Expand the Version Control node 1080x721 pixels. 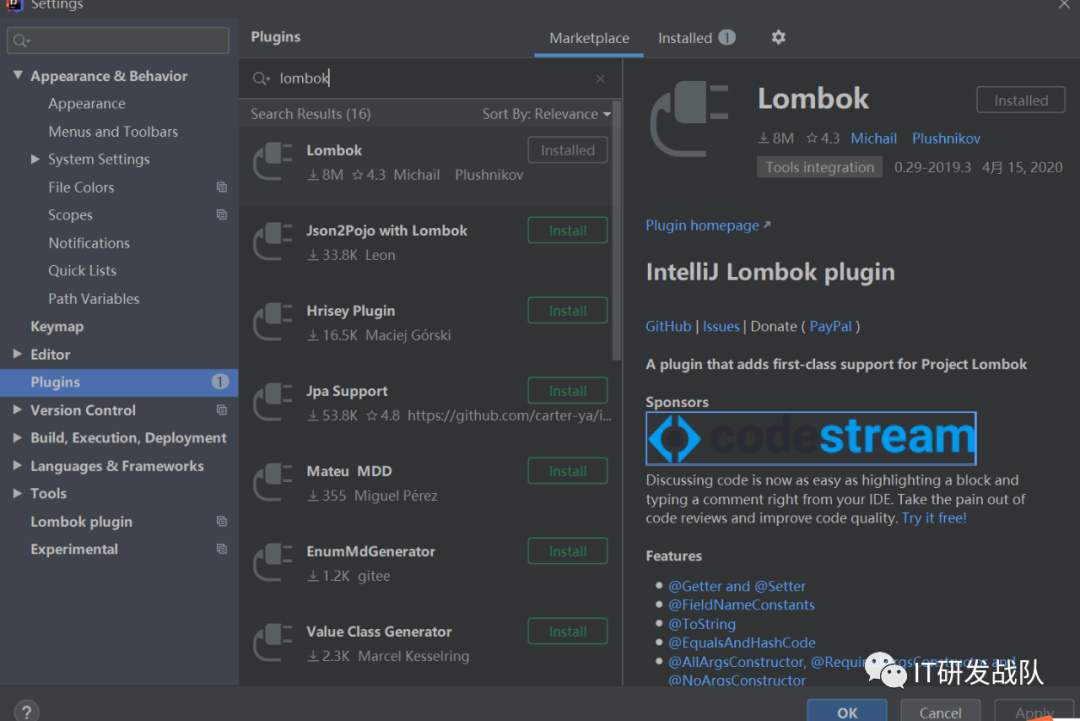coord(17,410)
